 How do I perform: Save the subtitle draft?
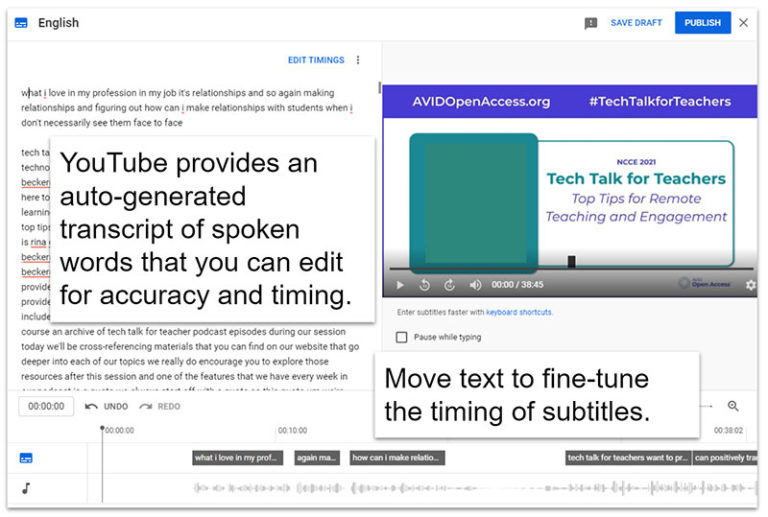636,23
